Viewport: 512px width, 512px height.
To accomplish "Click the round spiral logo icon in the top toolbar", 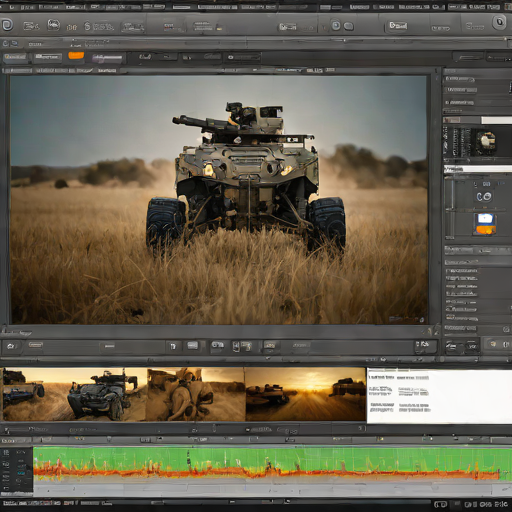I will pos(7,25).
